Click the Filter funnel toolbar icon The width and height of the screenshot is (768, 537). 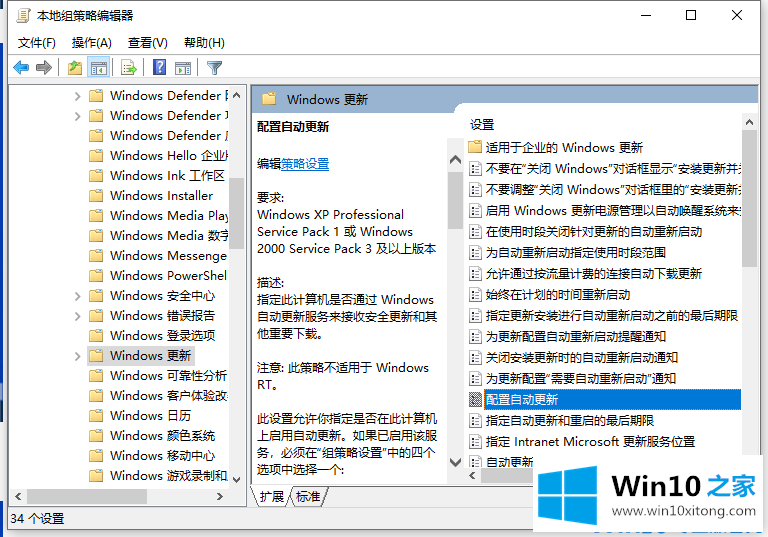tap(215, 68)
